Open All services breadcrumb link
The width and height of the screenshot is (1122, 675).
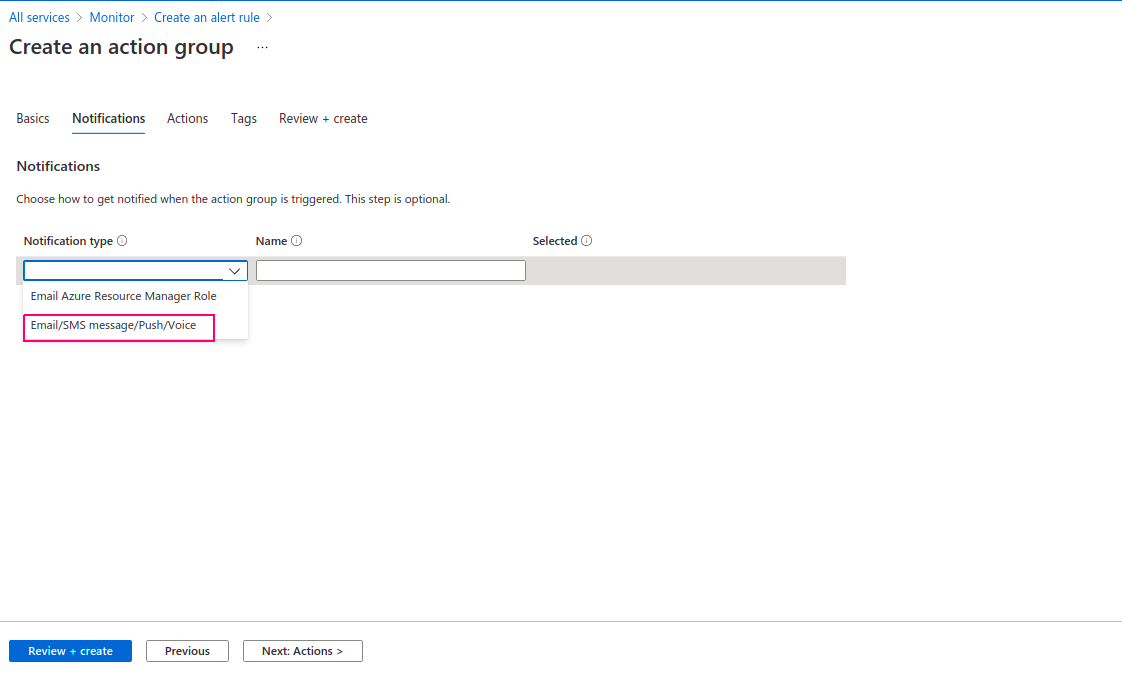[x=39, y=17]
